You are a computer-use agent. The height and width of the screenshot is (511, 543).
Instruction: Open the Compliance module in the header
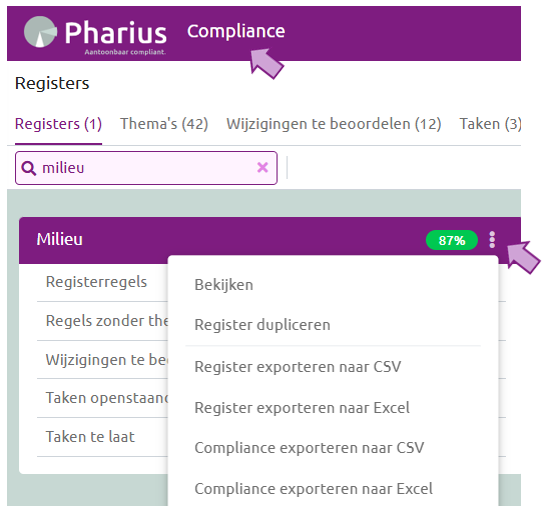pyautogui.click(x=236, y=31)
